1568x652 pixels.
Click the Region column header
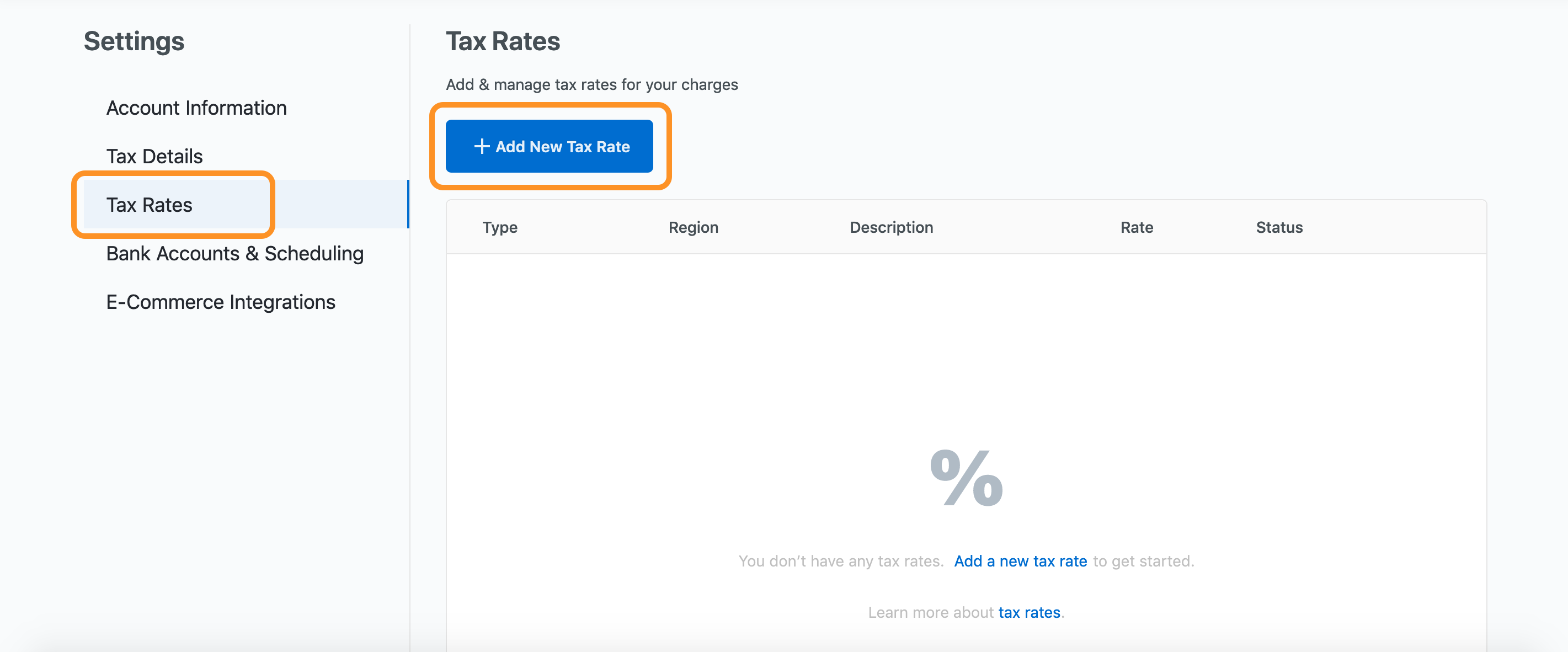tap(694, 227)
